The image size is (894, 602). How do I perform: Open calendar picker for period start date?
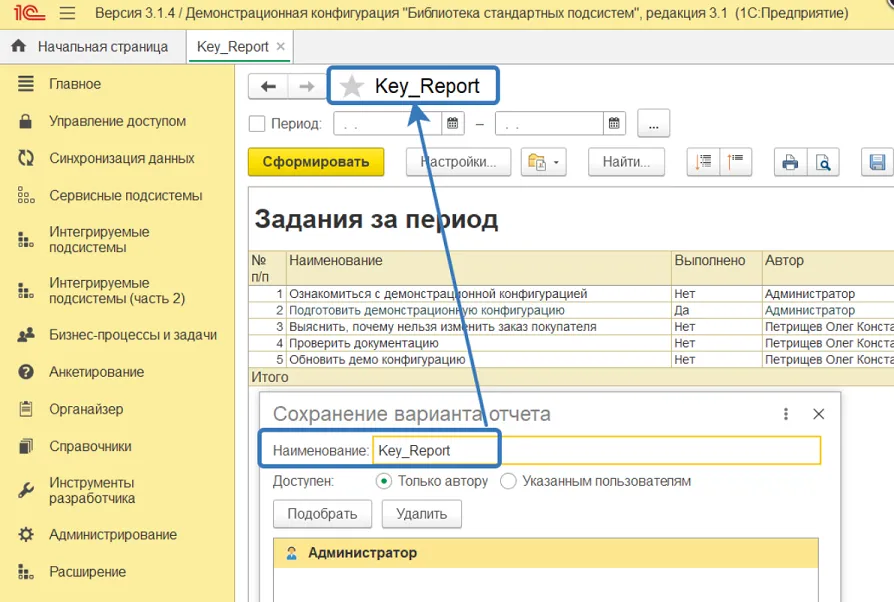tap(453, 124)
